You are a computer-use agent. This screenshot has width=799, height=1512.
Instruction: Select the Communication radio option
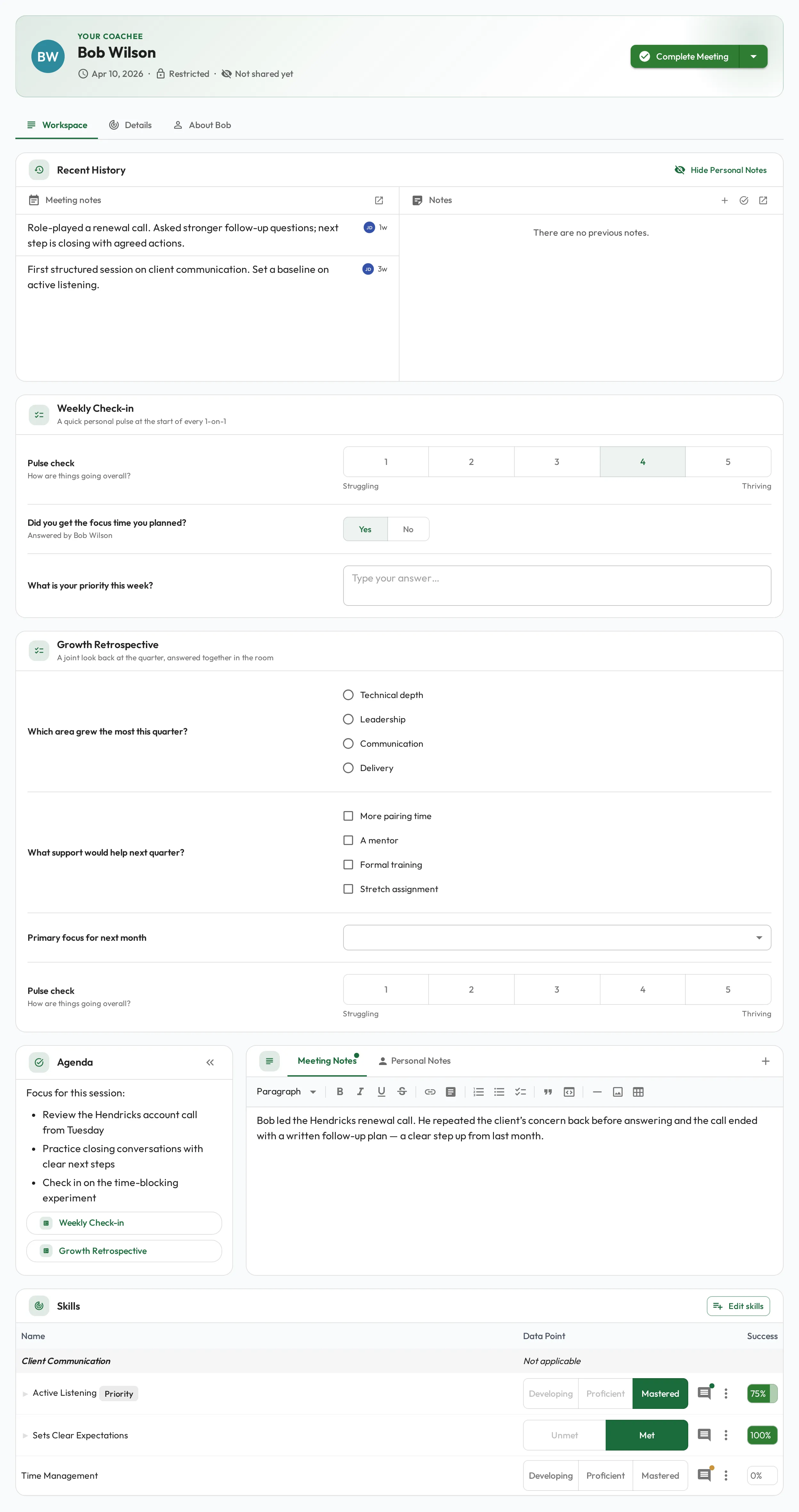348,744
